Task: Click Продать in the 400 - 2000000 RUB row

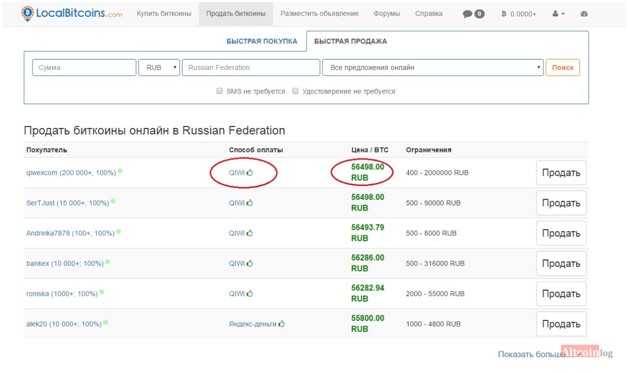Action: (561, 173)
